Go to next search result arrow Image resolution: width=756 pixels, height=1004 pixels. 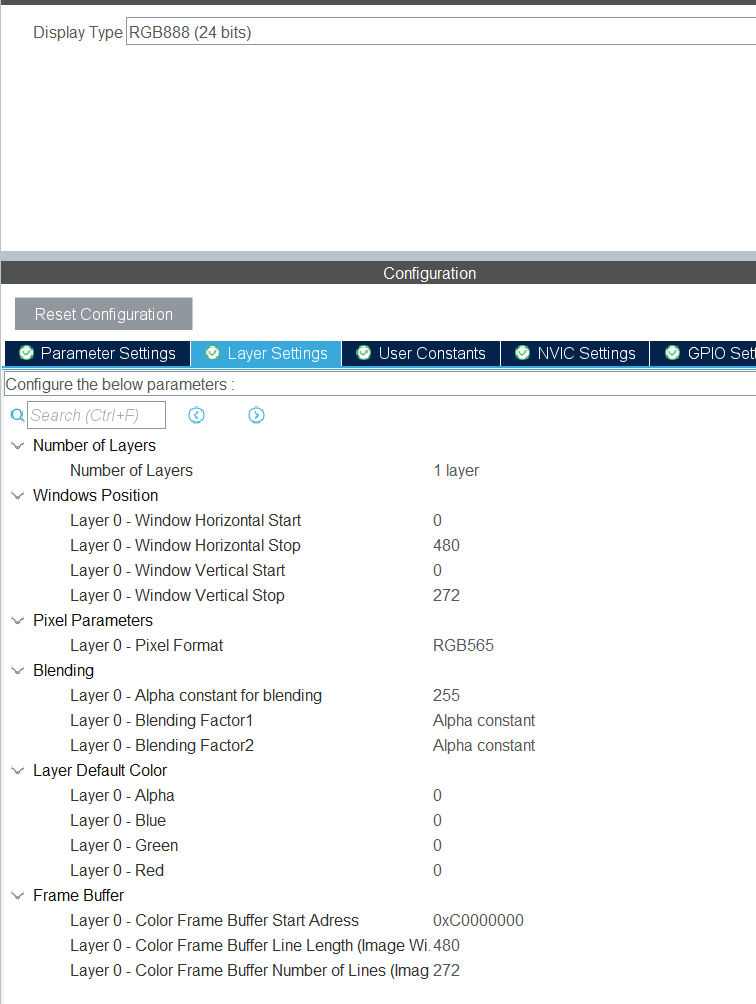pos(256,415)
